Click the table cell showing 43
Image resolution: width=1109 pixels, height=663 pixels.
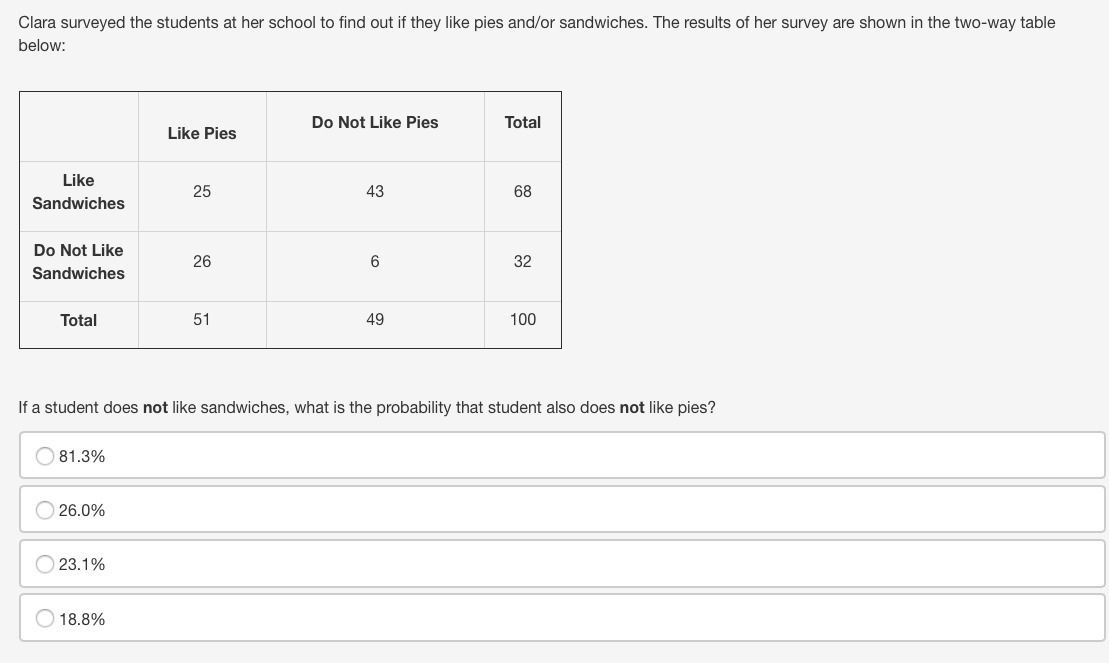tap(375, 191)
